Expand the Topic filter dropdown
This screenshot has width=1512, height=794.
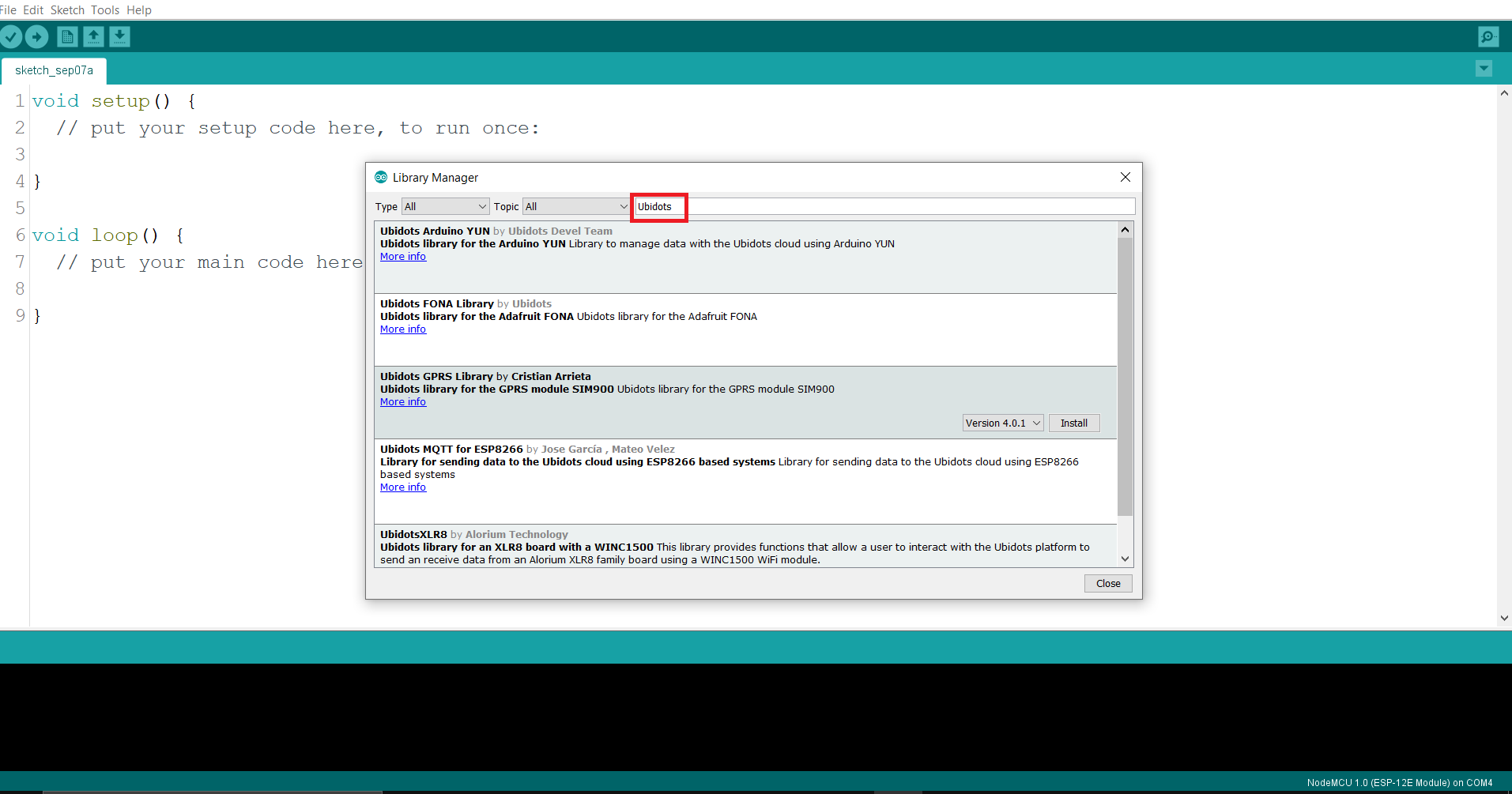[576, 206]
